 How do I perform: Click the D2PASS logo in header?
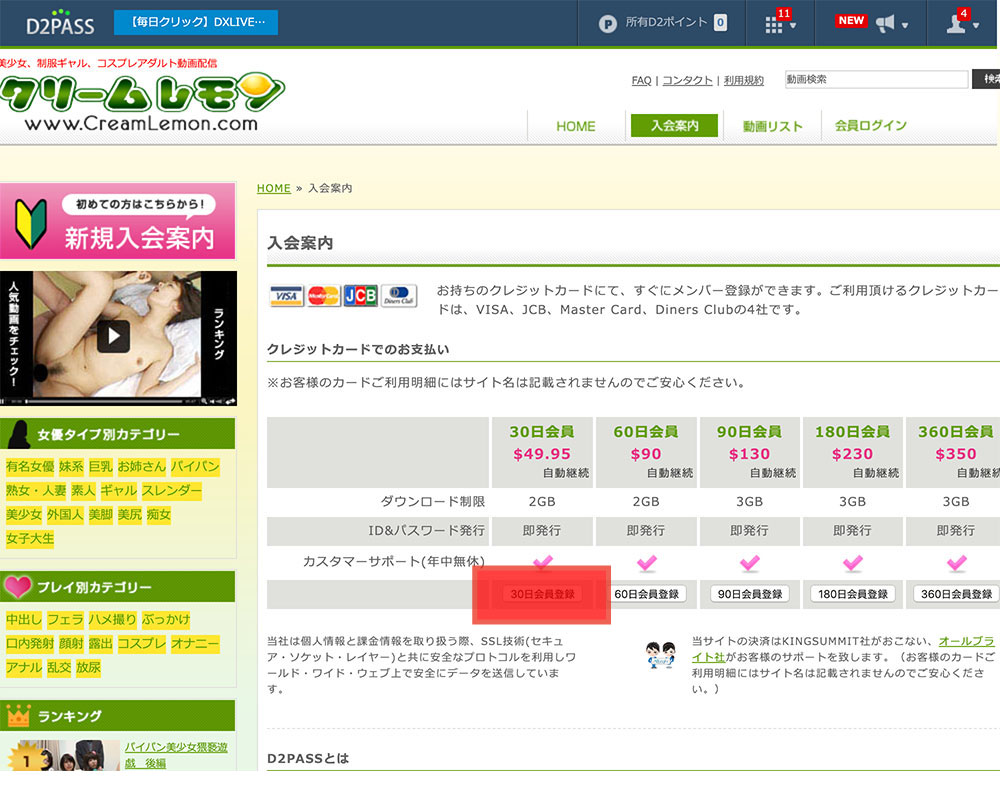click(x=59, y=23)
